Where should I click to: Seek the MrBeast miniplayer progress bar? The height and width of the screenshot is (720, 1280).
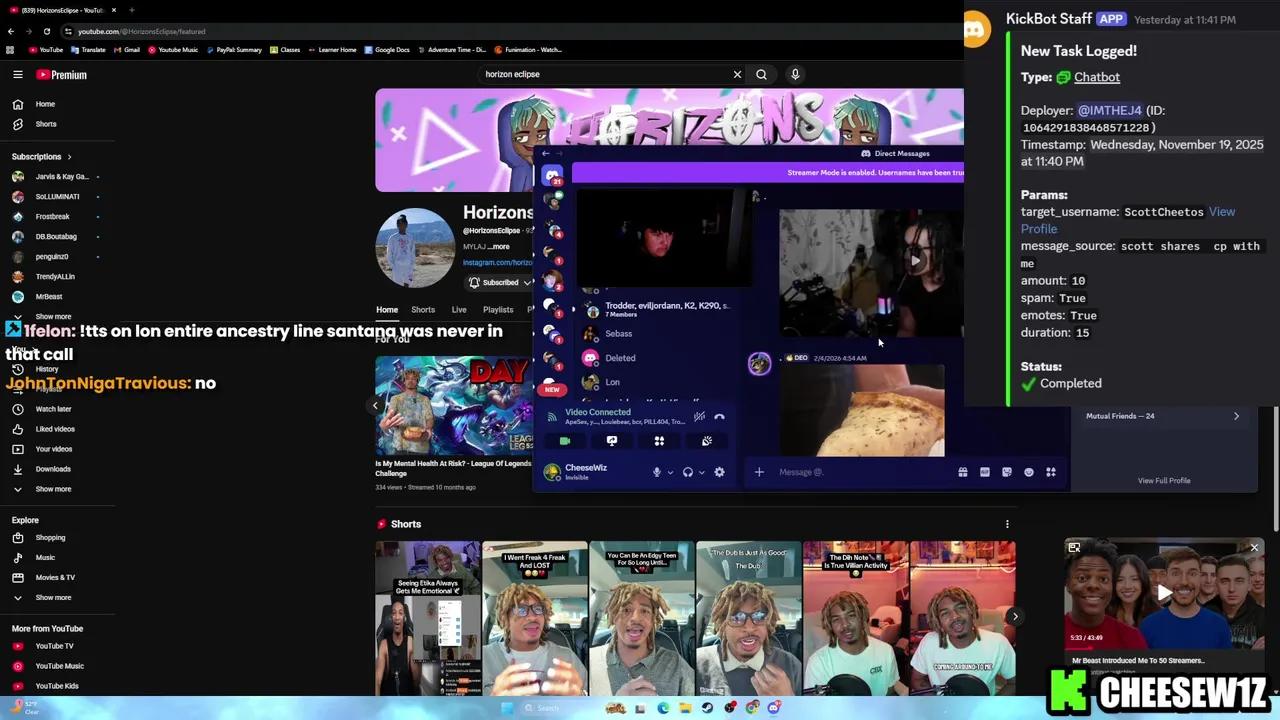pos(1164,648)
